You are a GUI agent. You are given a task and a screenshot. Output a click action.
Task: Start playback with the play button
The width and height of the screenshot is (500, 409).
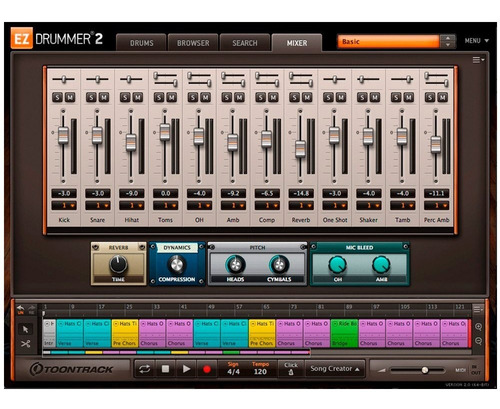tap(186, 369)
